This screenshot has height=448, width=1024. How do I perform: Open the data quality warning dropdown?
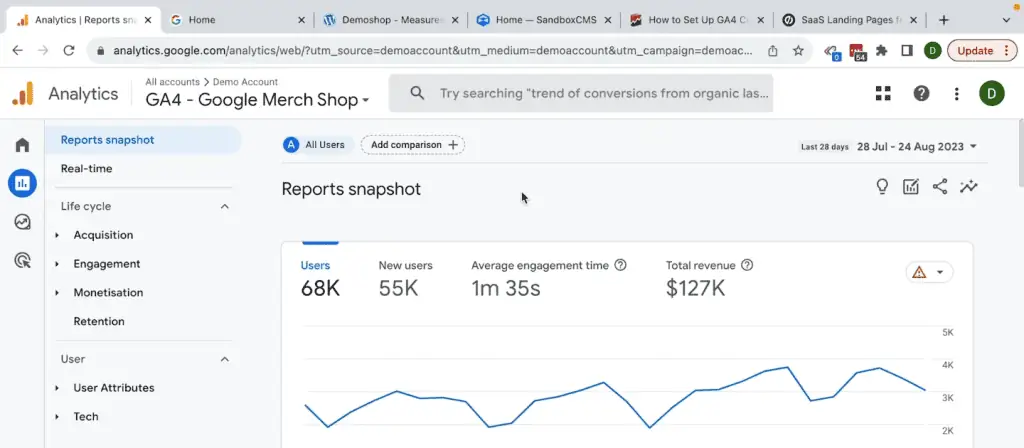point(929,272)
